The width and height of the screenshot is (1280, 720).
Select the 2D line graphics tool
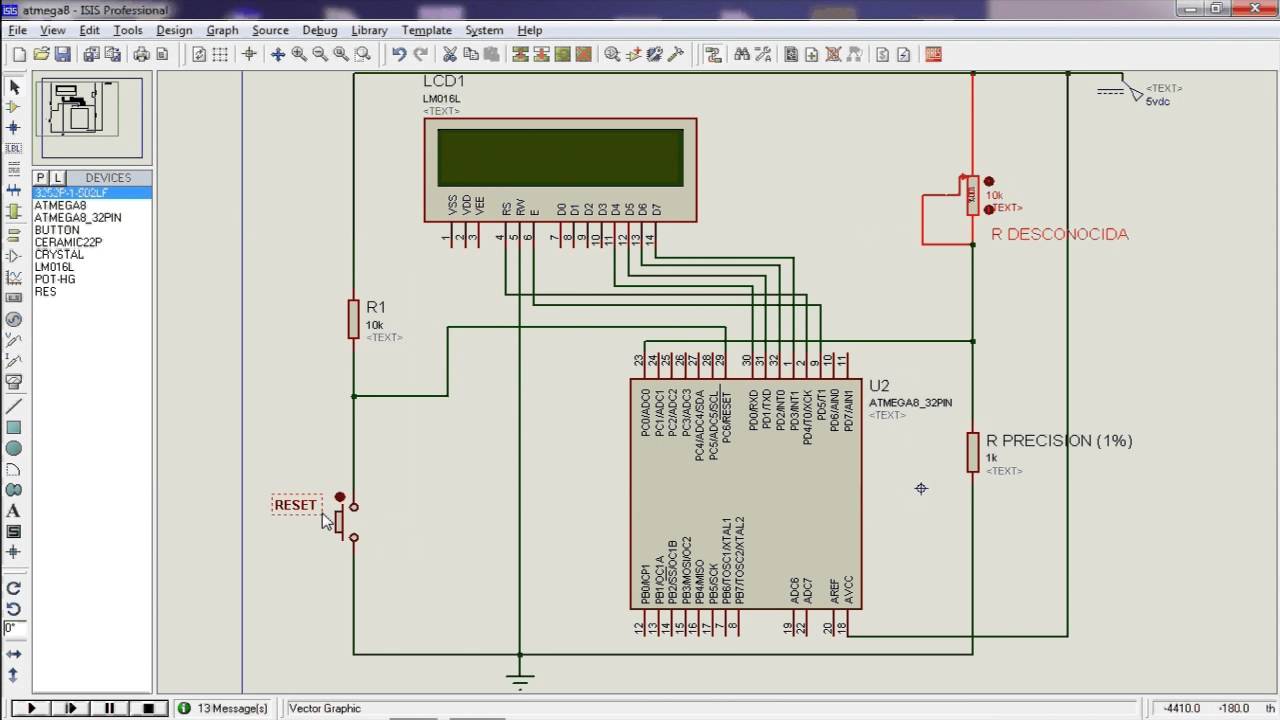pos(14,406)
